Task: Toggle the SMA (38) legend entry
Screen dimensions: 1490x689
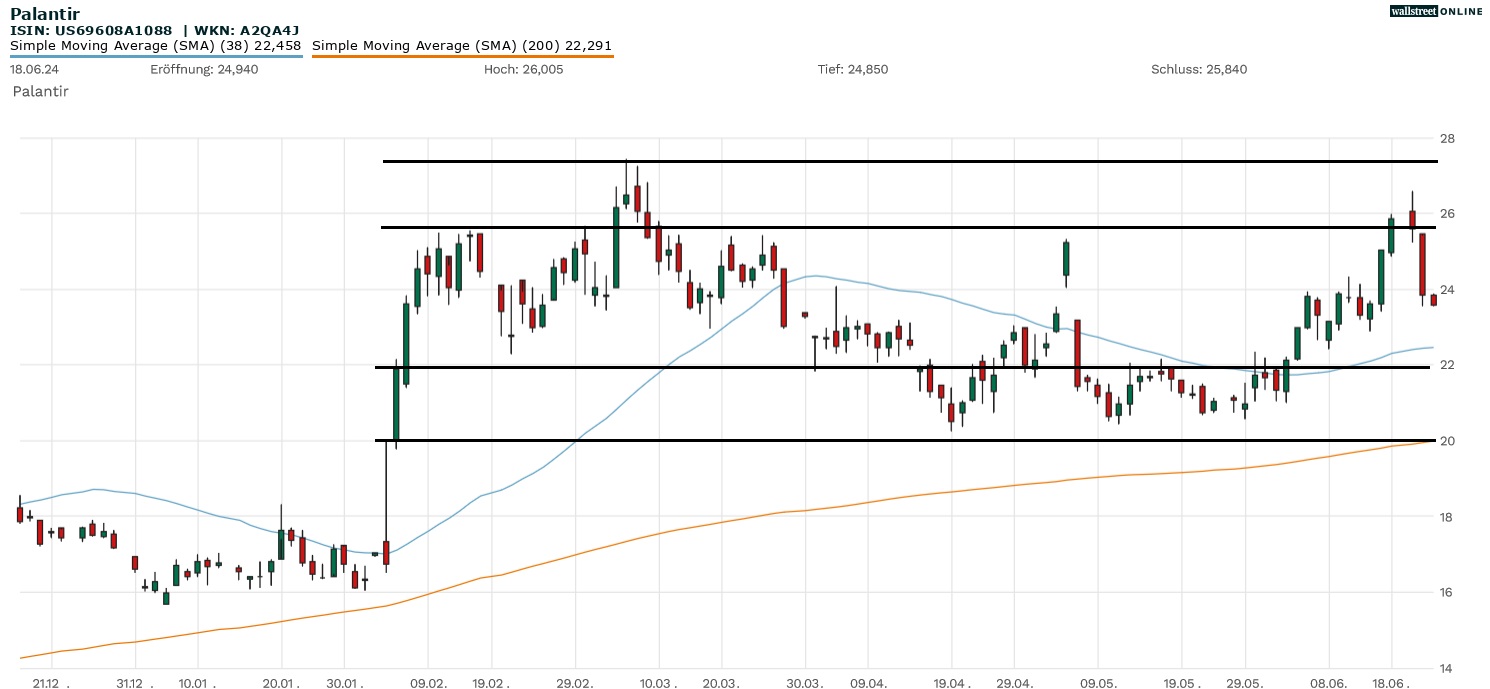Action: tap(156, 45)
